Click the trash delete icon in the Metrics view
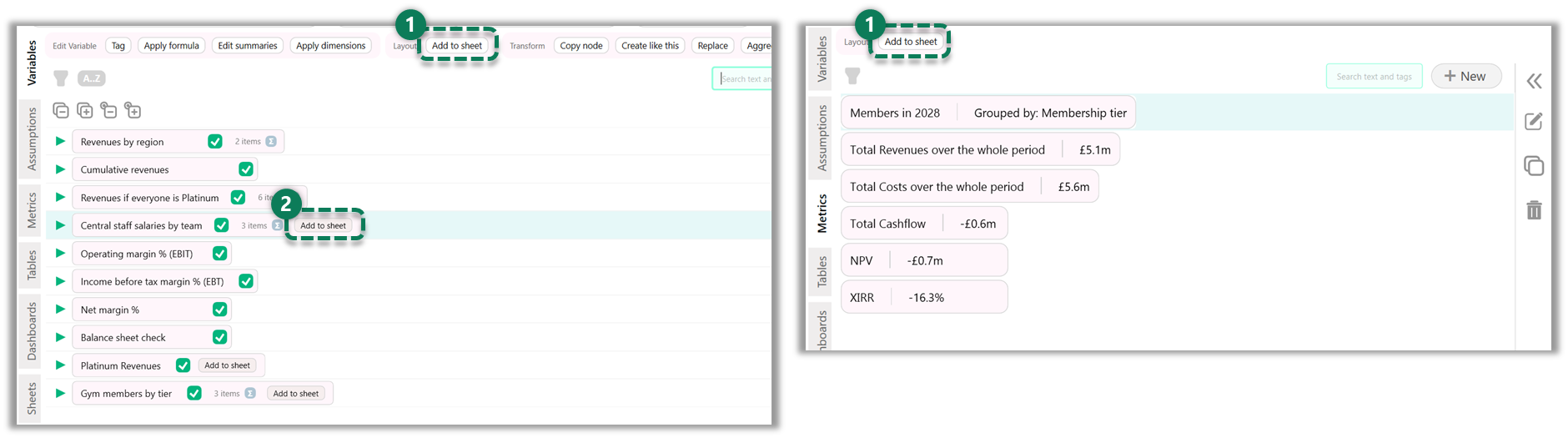 point(1534,210)
